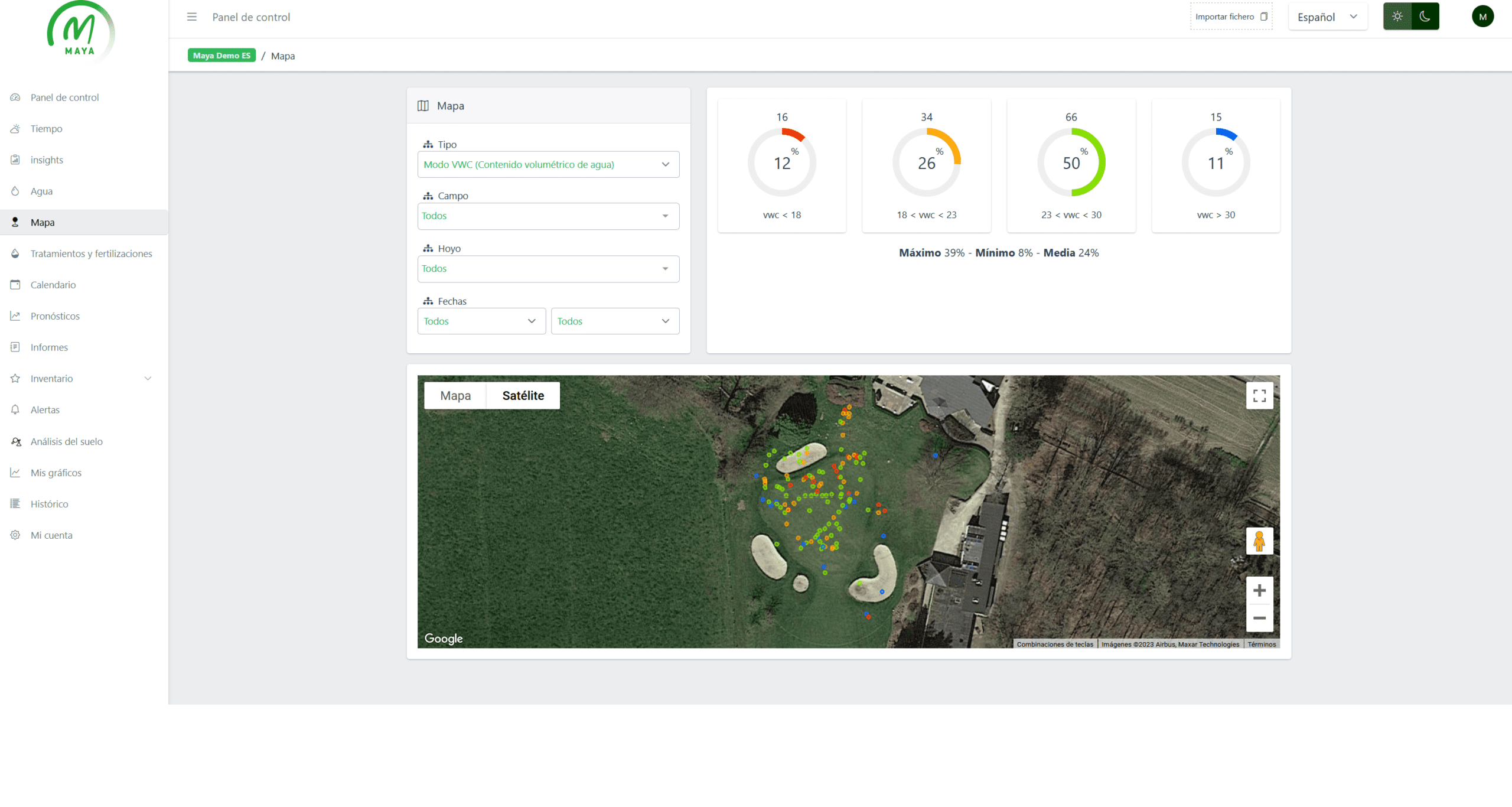Click Máximo 39% statistics text
1512x807 pixels.
tap(931, 253)
